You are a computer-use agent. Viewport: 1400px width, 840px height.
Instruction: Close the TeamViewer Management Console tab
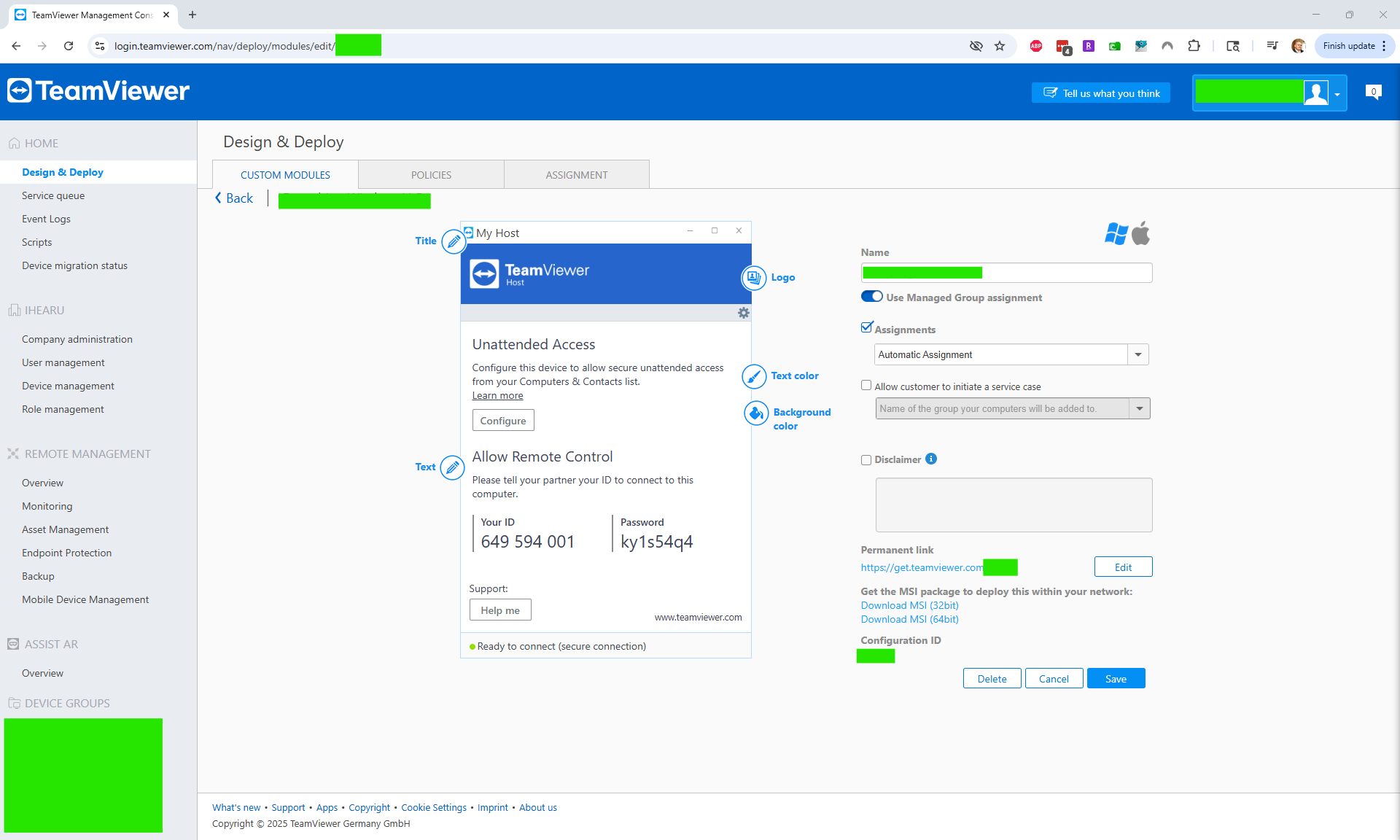click(166, 15)
